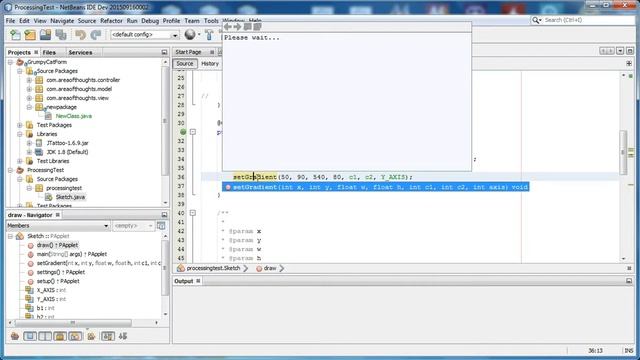The width and height of the screenshot is (640, 360).
Task: Click the breadcrumb bar close icon at right
Action: coord(629,268)
